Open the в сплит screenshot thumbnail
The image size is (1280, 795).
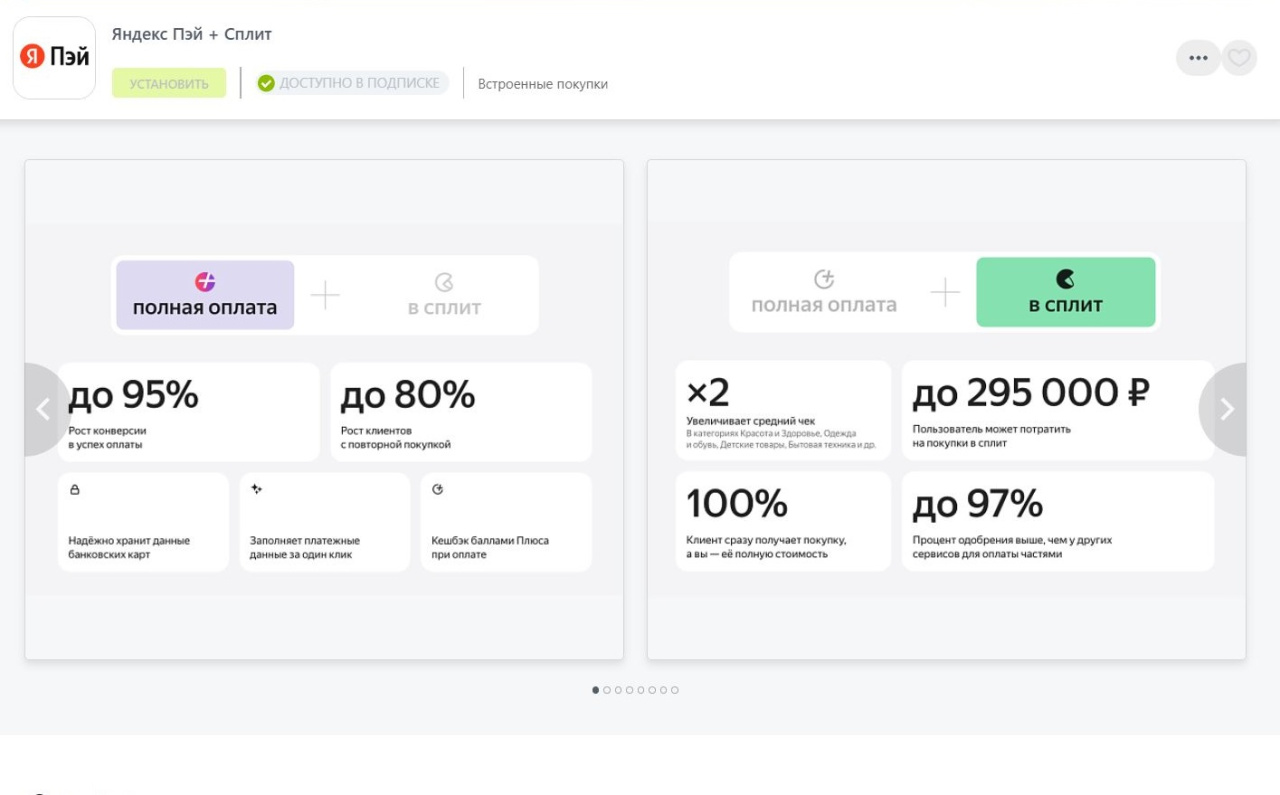point(946,409)
